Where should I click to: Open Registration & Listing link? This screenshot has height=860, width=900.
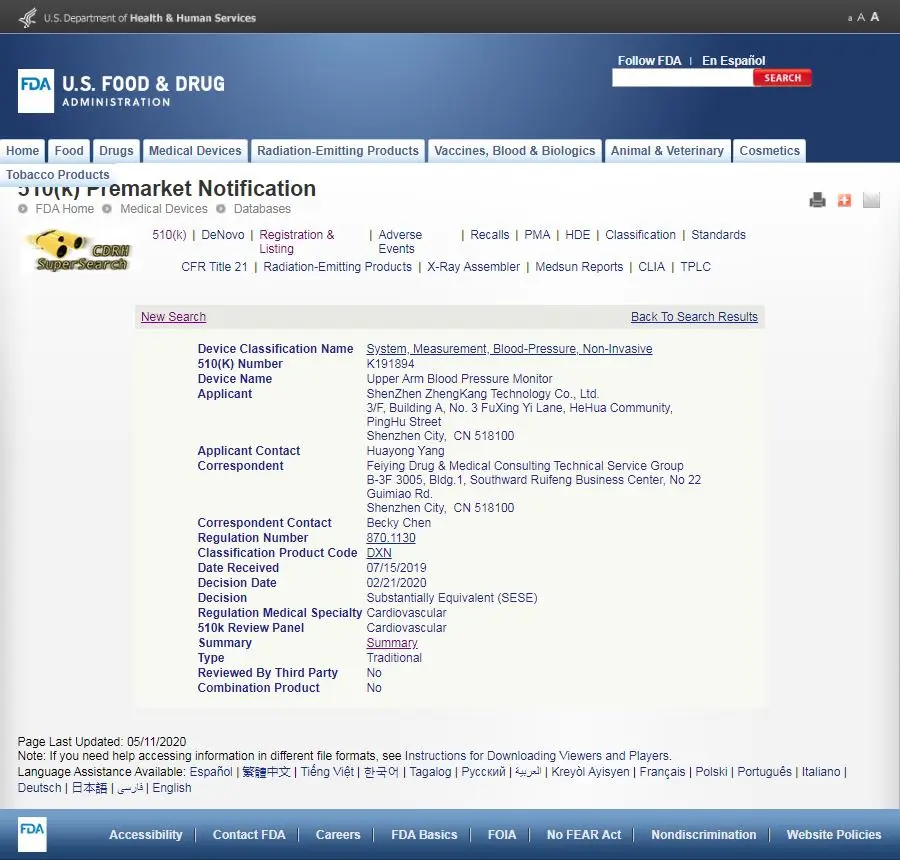[296, 242]
